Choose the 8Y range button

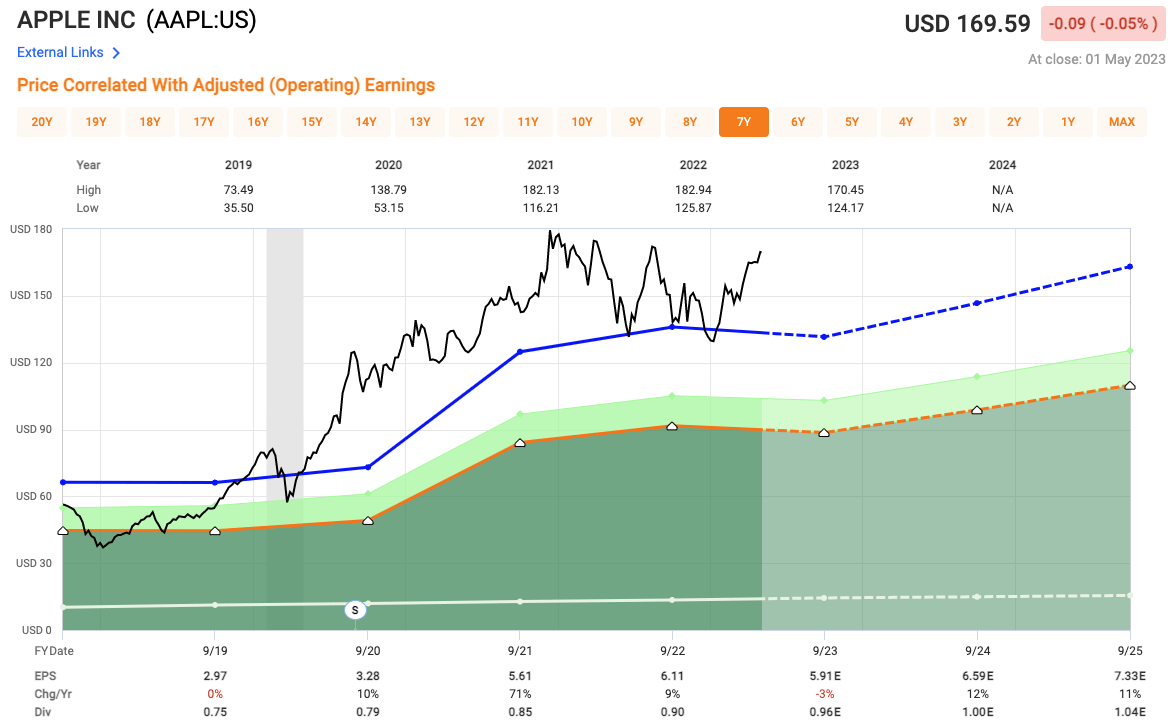(x=689, y=121)
